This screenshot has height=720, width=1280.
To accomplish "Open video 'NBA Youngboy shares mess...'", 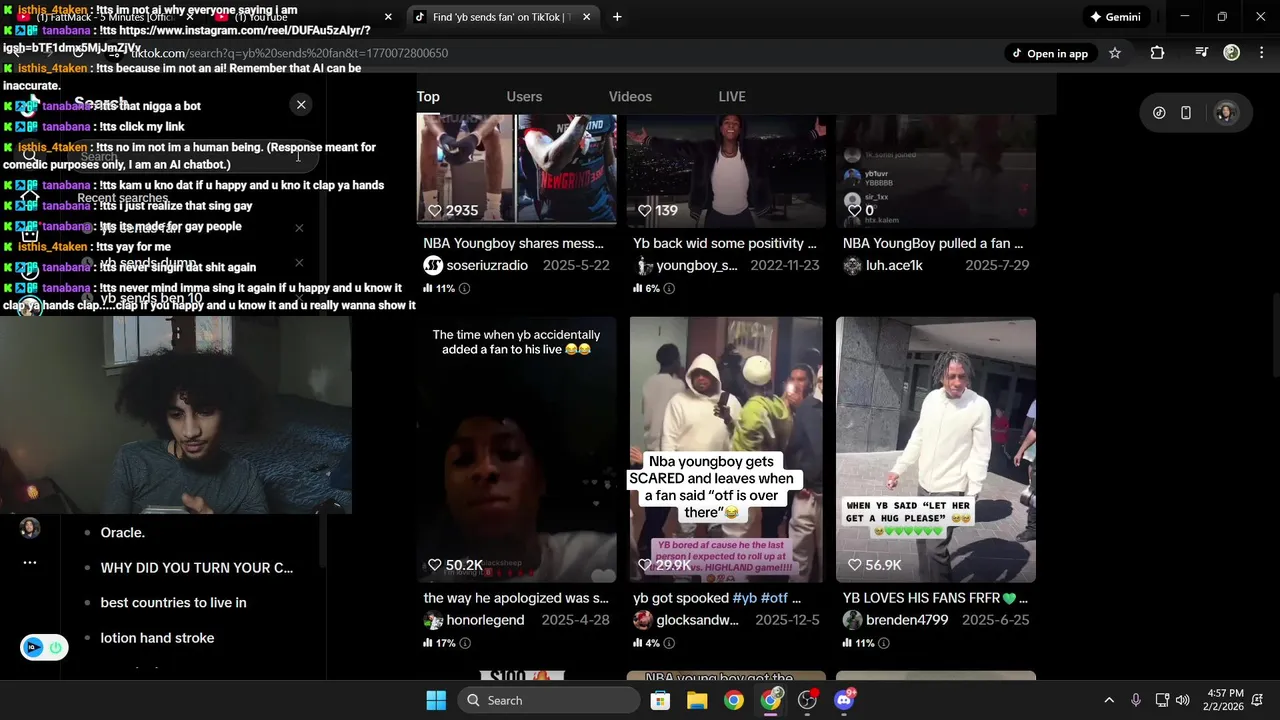I will (x=514, y=243).
